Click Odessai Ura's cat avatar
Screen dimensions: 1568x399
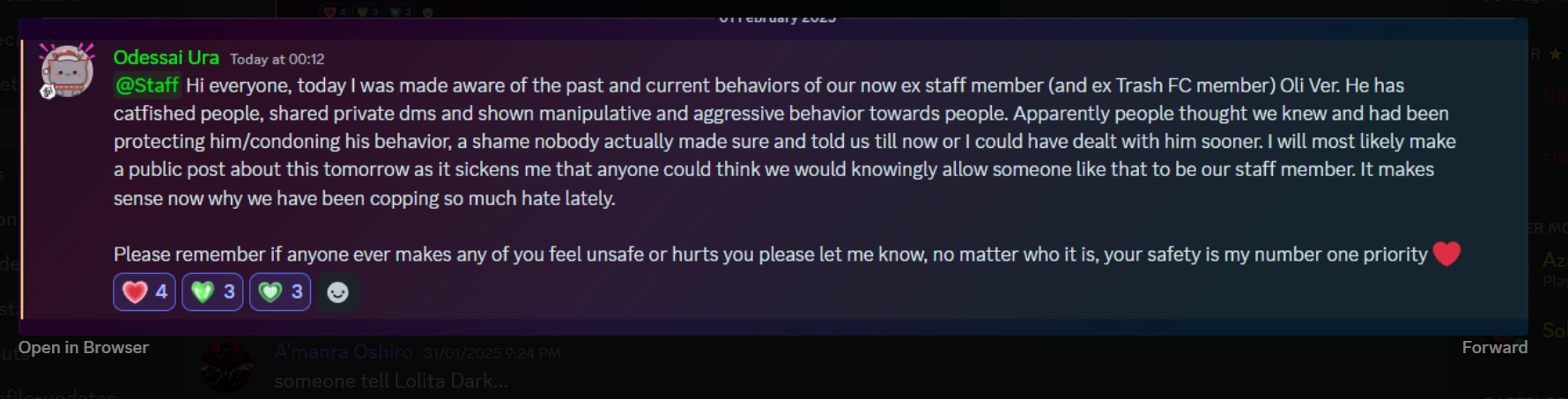tap(67, 70)
